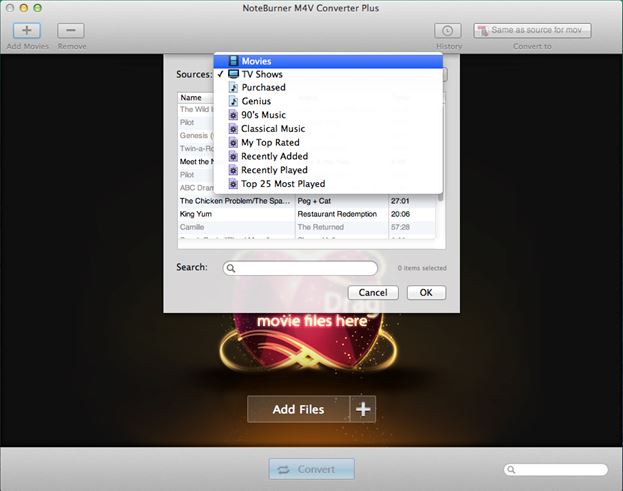Click the green zoom window button

coord(37,8)
